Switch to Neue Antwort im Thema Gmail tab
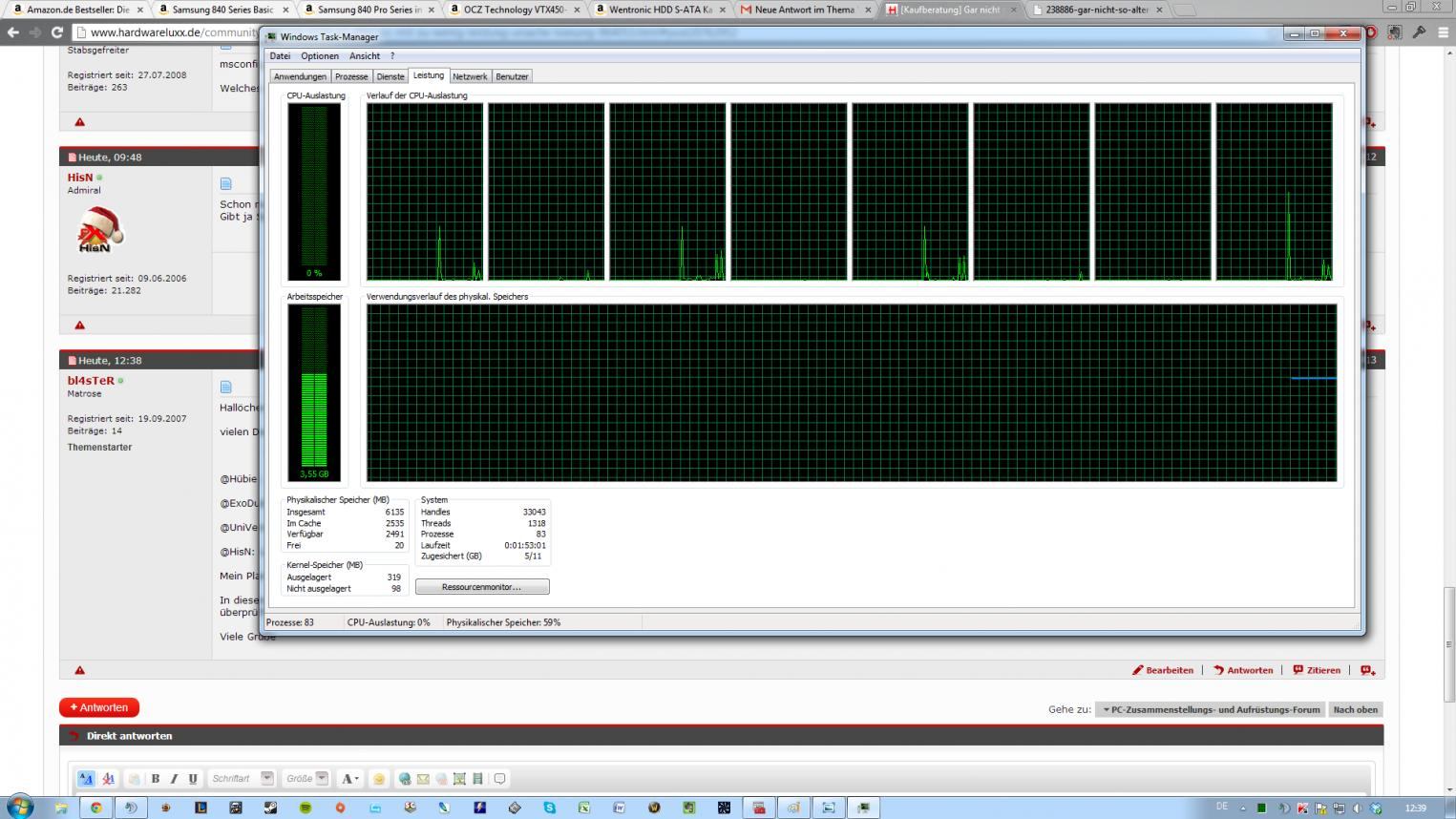The image size is (1456, 819). 805,10
